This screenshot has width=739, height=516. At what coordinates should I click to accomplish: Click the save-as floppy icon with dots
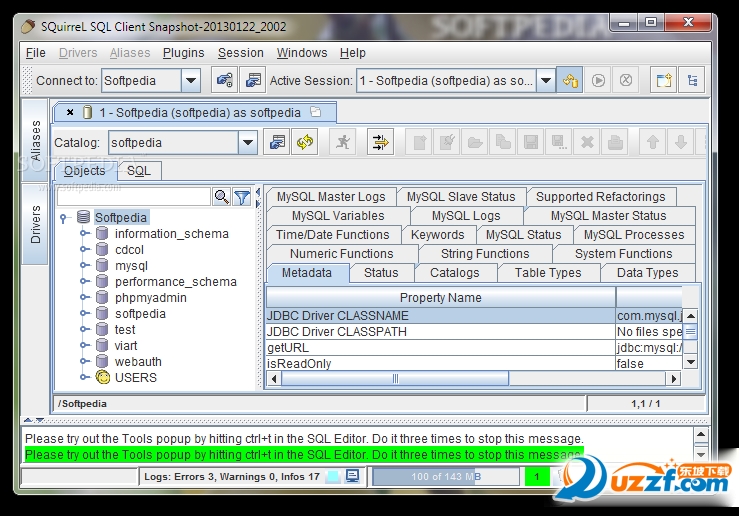pos(559,142)
